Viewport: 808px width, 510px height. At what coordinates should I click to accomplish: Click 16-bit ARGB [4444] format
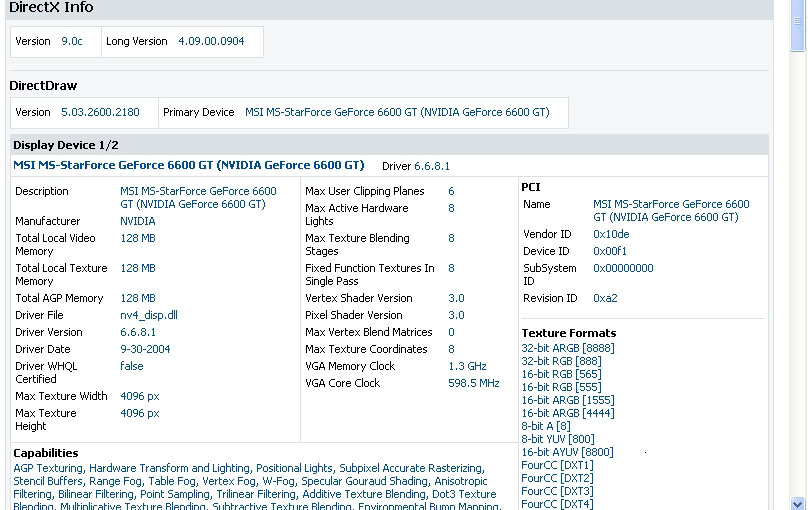pos(568,413)
